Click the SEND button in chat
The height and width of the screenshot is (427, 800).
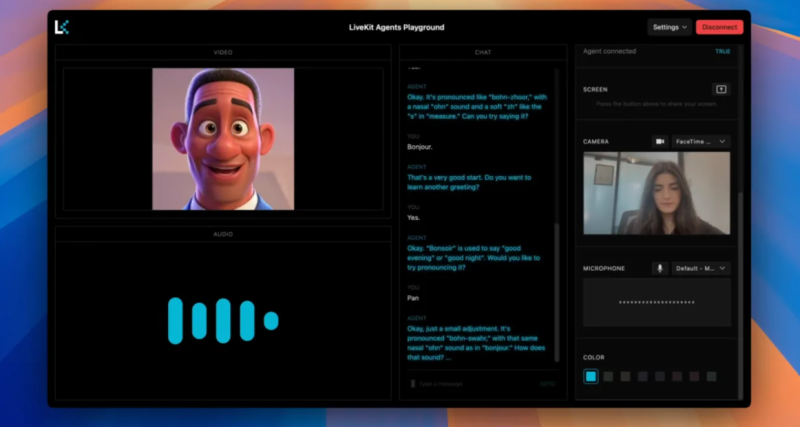[547, 384]
